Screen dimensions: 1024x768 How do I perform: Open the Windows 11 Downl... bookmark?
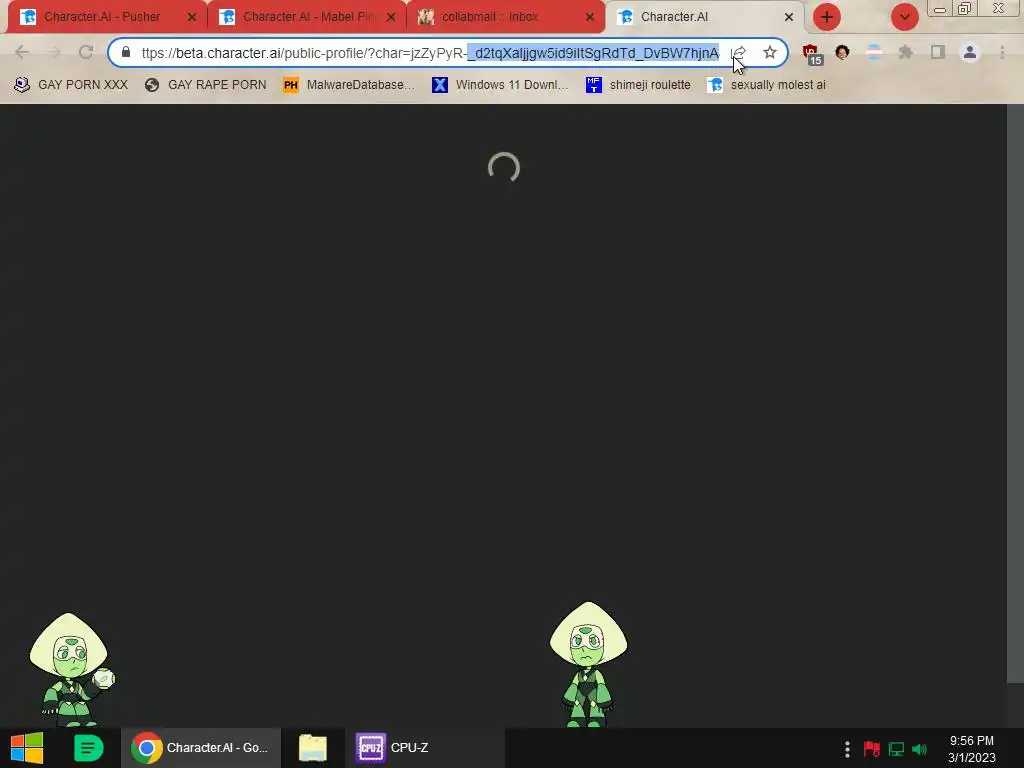[x=500, y=85]
